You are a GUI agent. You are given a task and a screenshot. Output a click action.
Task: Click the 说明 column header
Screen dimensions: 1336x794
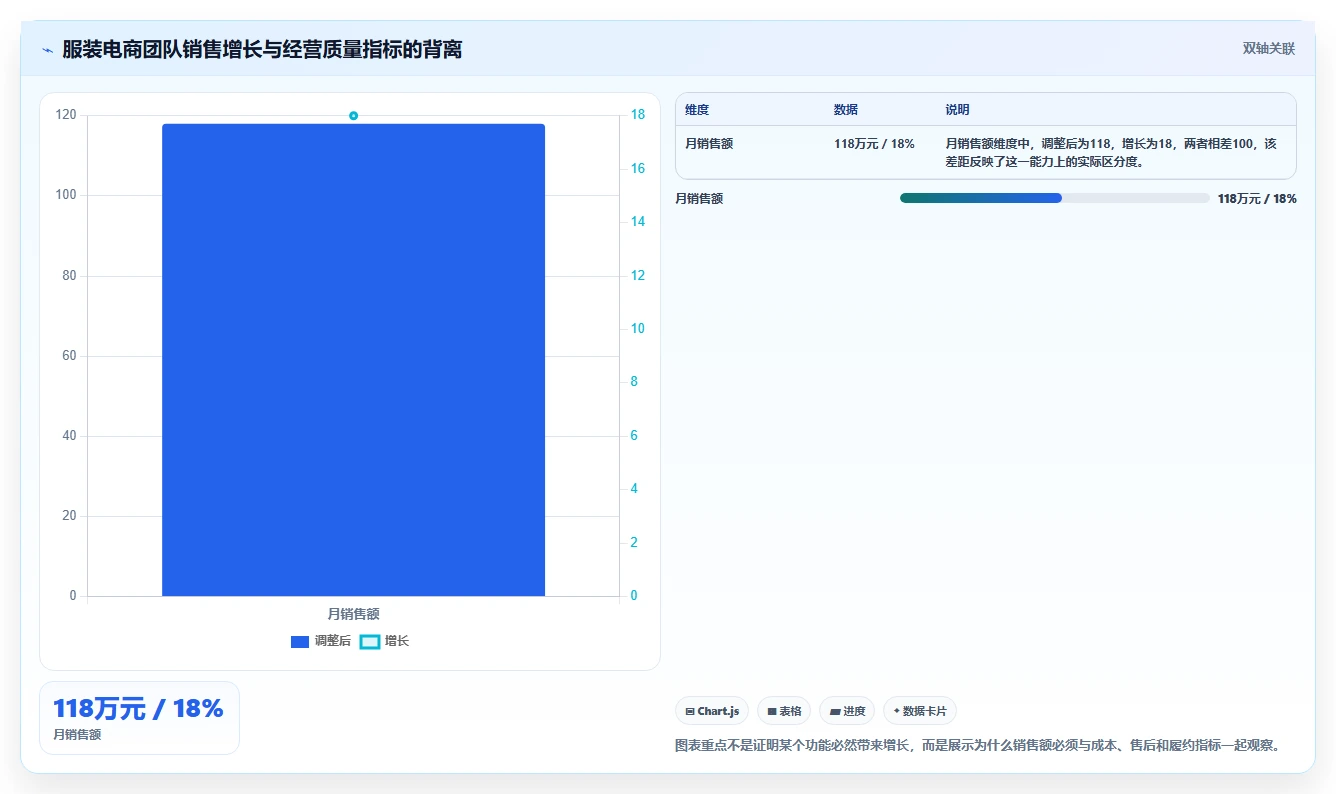tap(957, 110)
